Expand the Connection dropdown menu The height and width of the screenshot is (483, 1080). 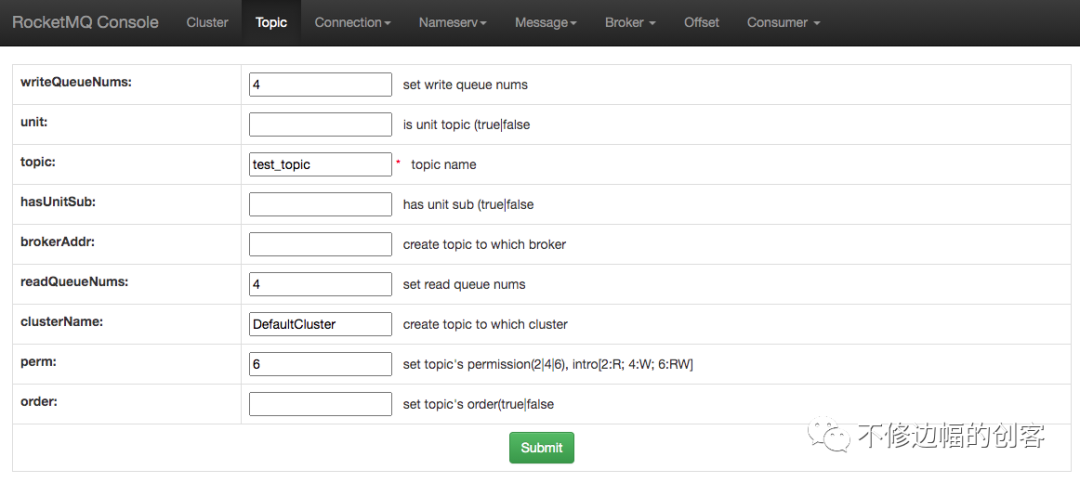(x=352, y=22)
